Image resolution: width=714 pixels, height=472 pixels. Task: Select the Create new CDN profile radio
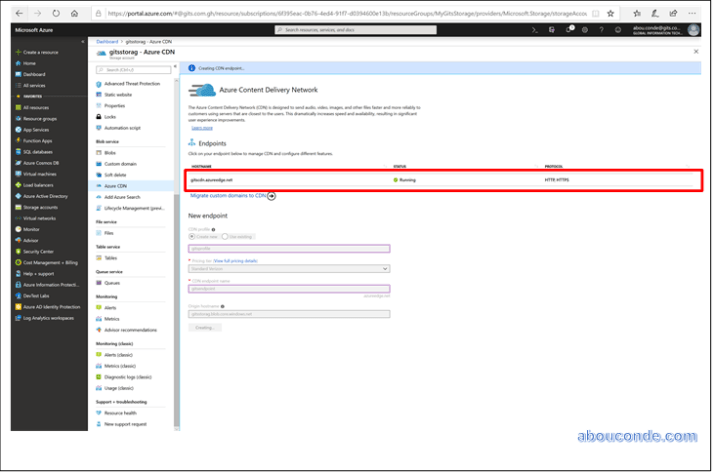point(192,236)
